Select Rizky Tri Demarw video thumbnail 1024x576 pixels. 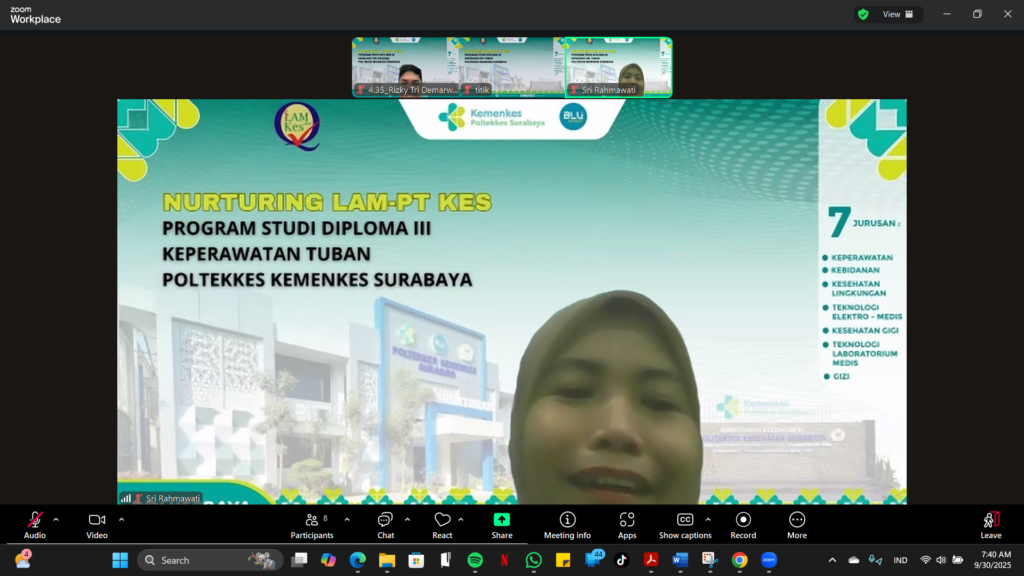click(406, 67)
